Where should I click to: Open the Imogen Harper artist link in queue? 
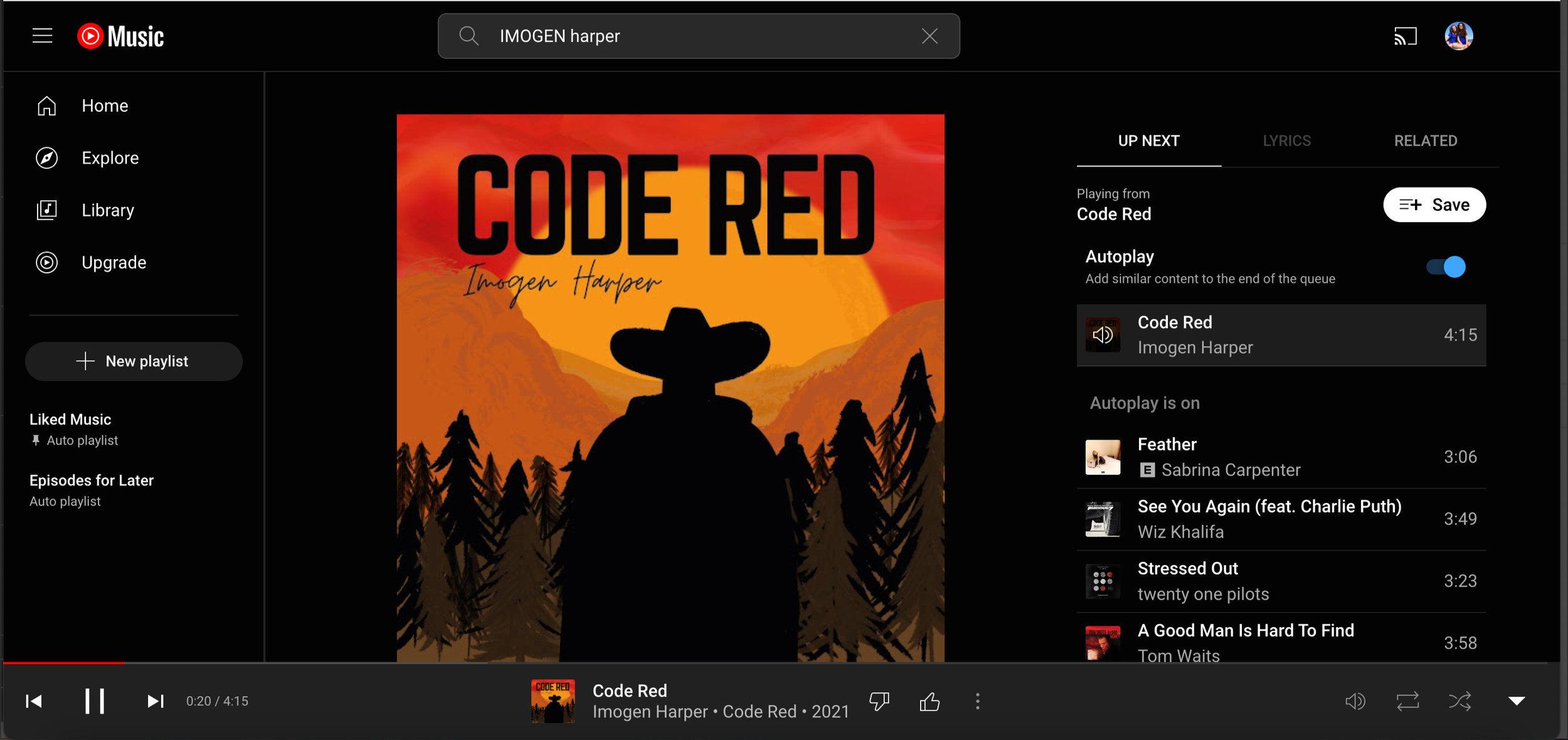click(x=1195, y=347)
